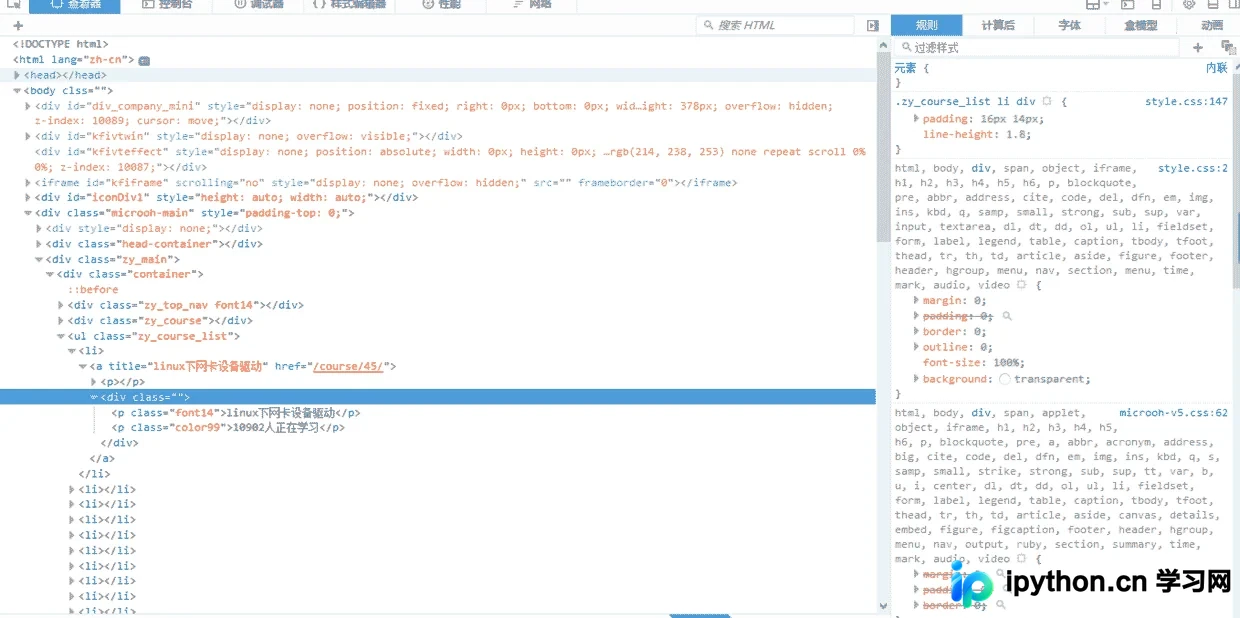Open the style.css:2 source link

click(1193, 168)
